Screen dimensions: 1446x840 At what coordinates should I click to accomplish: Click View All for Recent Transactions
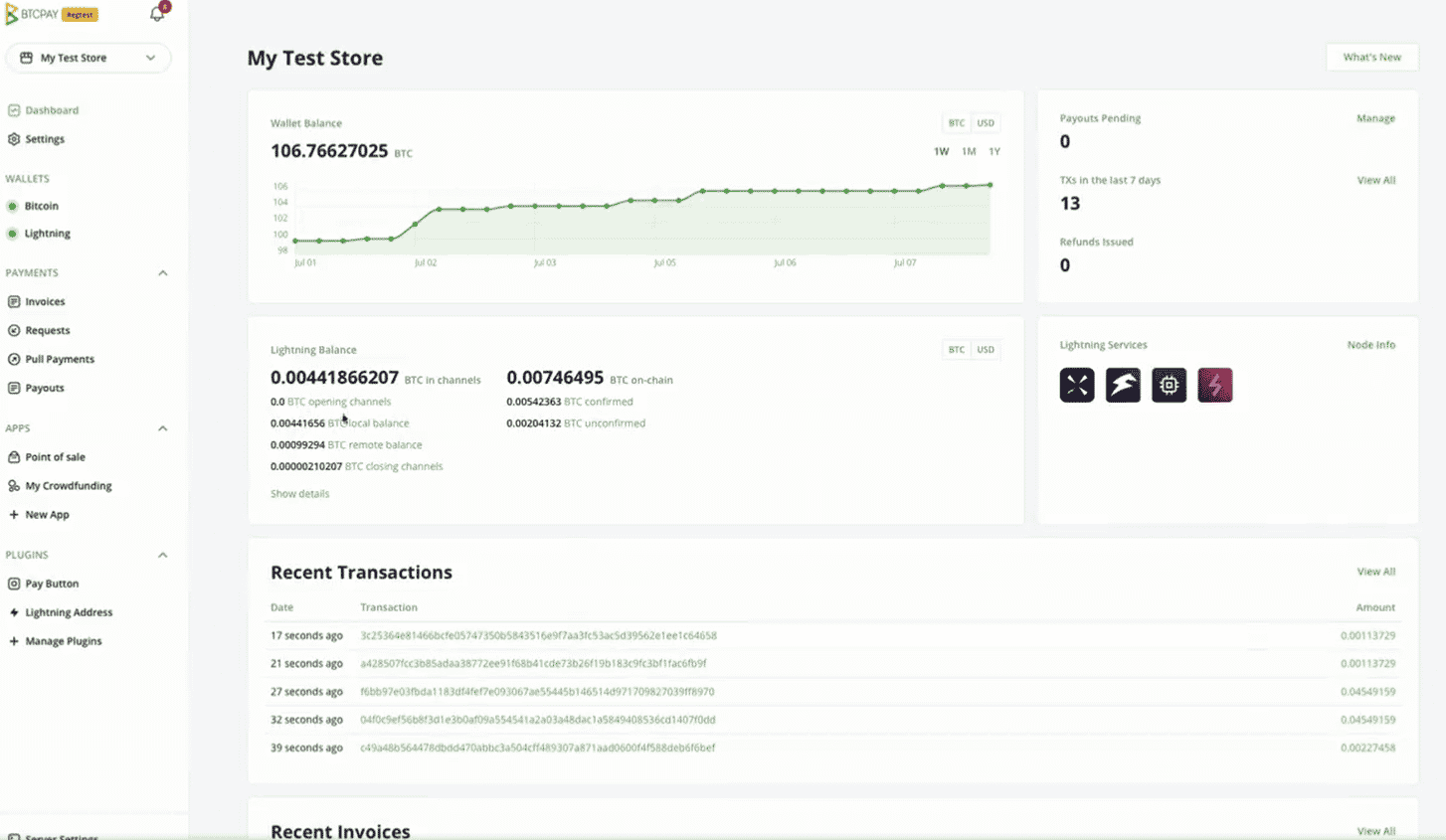coord(1376,572)
